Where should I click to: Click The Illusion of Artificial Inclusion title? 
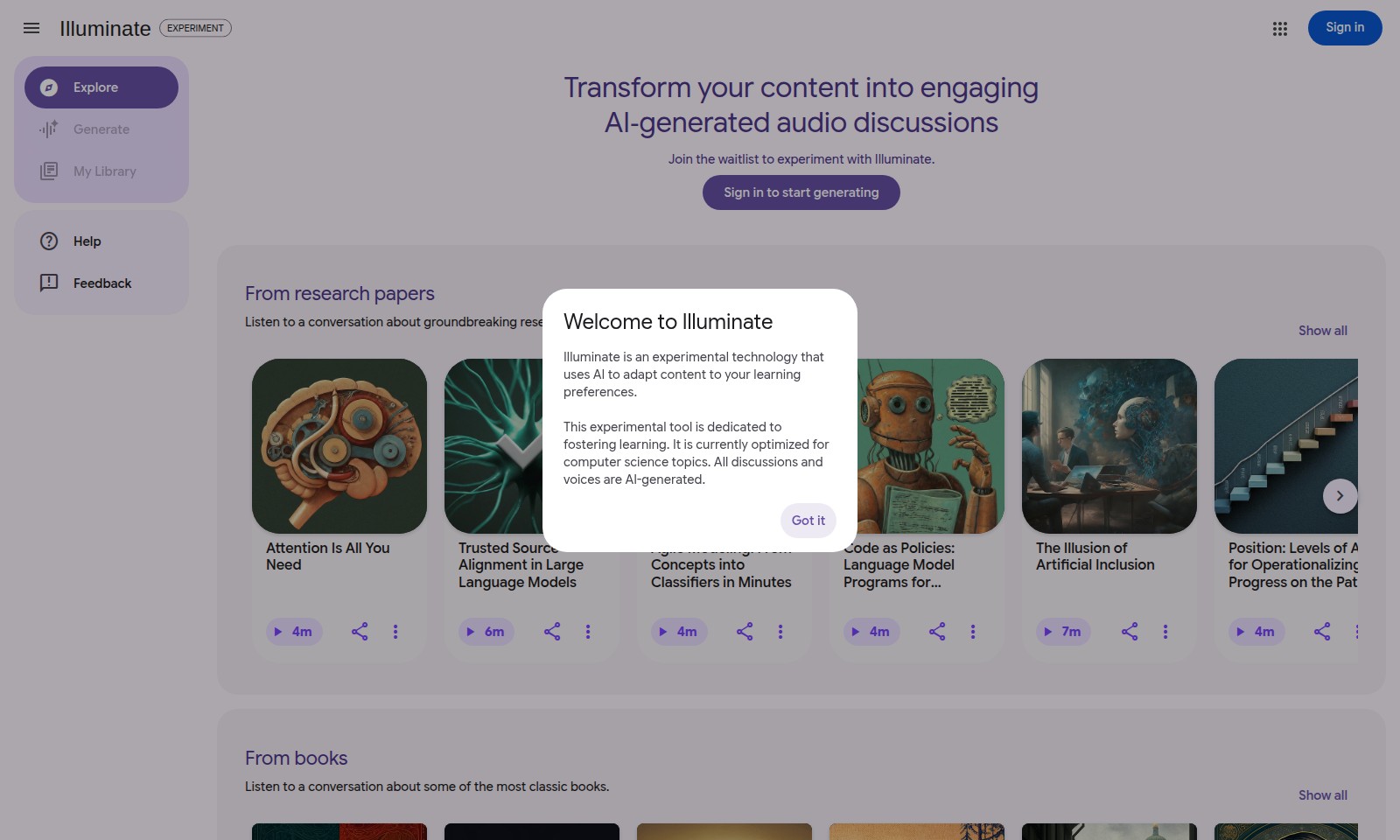[x=1095, y=556]
